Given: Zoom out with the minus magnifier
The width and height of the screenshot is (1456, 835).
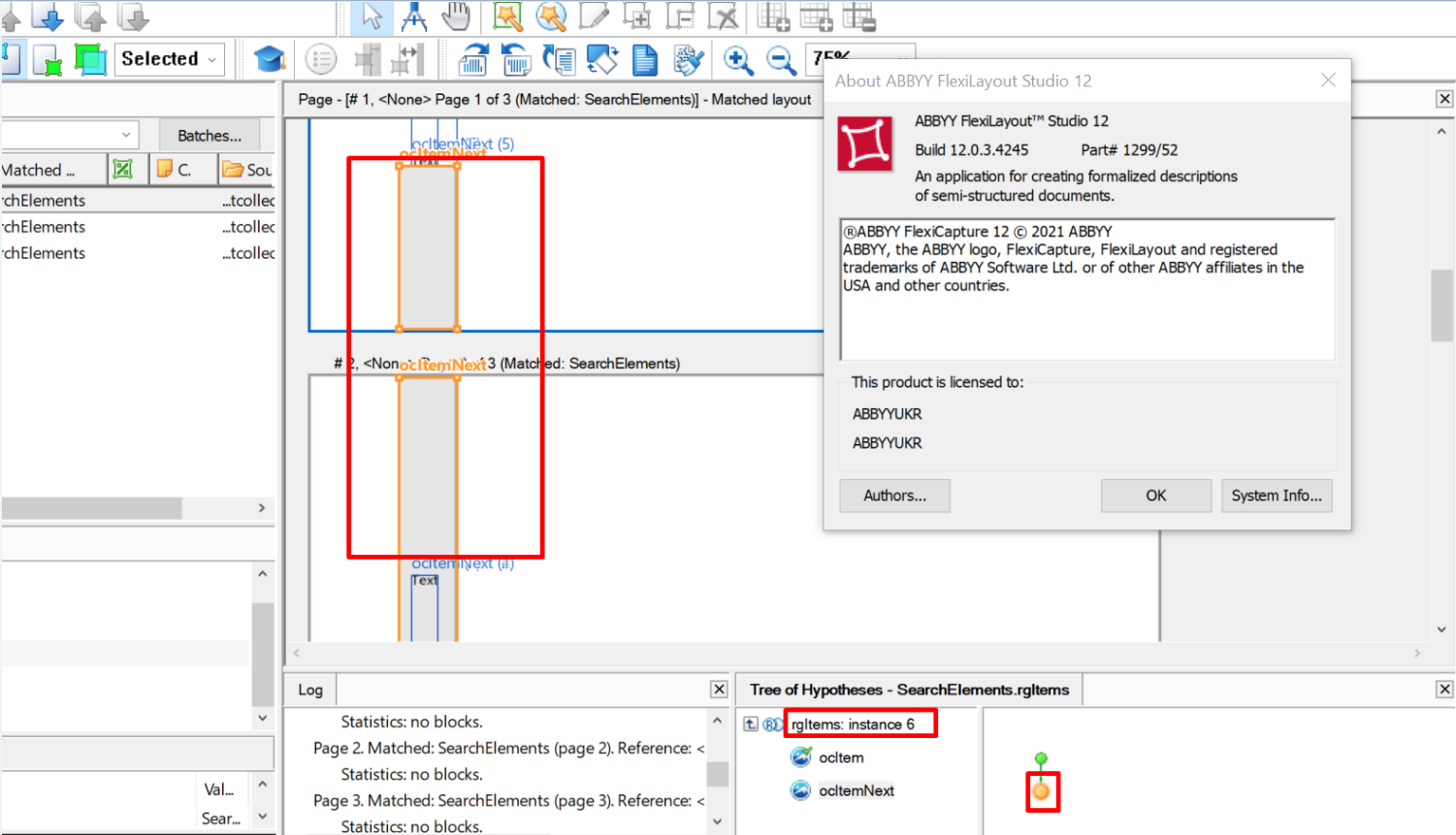Looking at the screenshot, I should pos(781,60).
